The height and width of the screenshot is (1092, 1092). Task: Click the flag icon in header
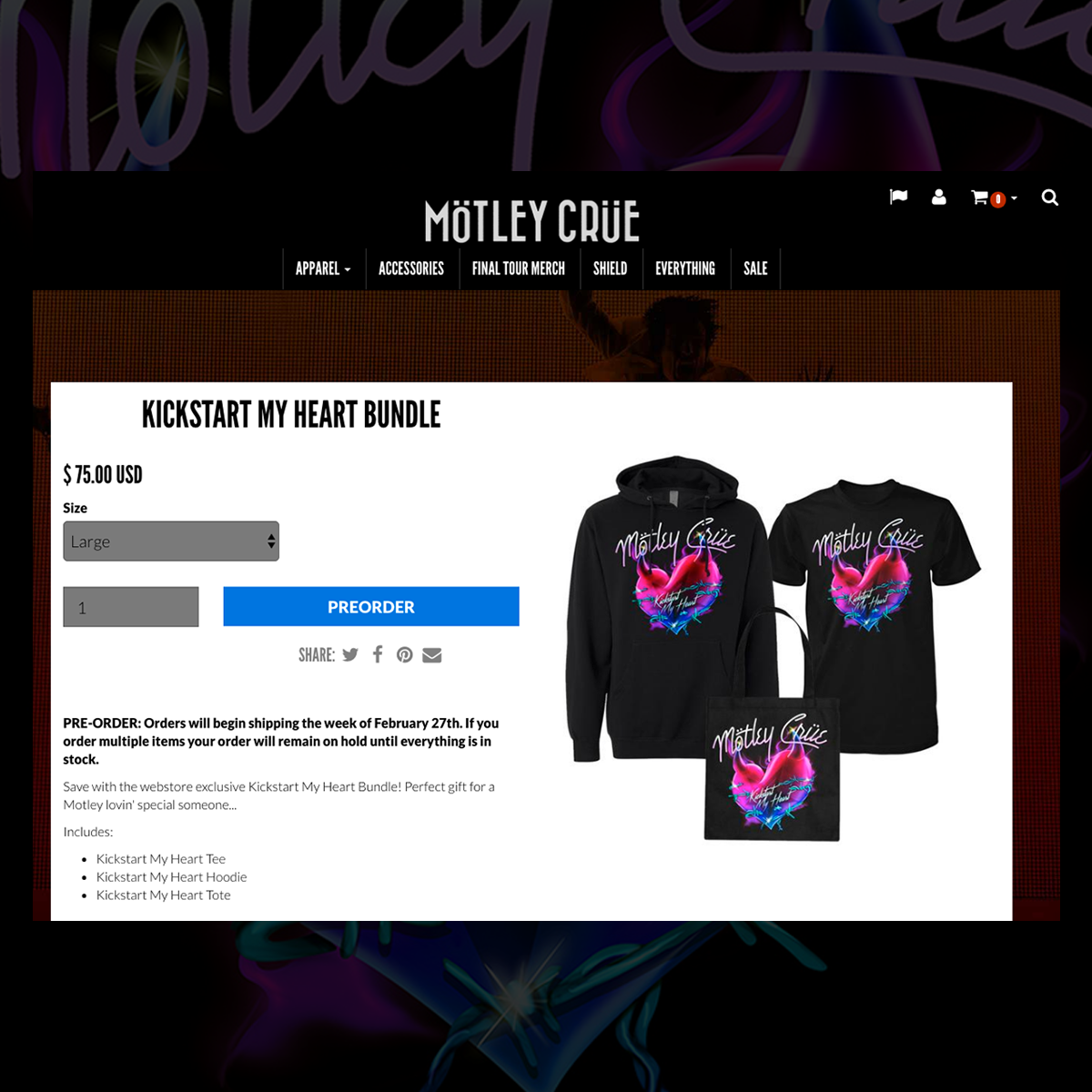coord(898,197)
